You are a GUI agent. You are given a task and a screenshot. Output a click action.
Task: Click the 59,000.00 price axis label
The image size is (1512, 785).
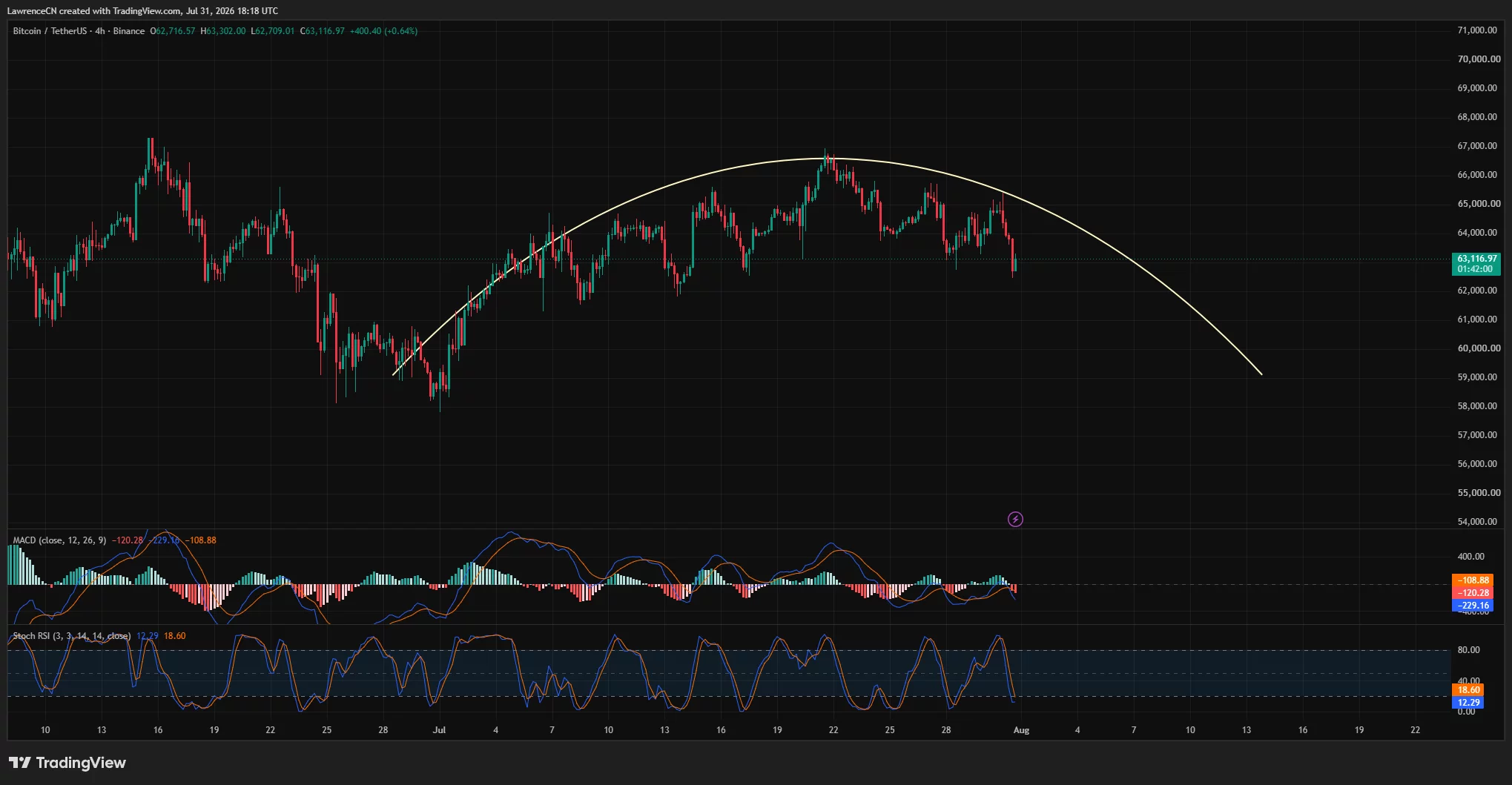[1477, 377]
